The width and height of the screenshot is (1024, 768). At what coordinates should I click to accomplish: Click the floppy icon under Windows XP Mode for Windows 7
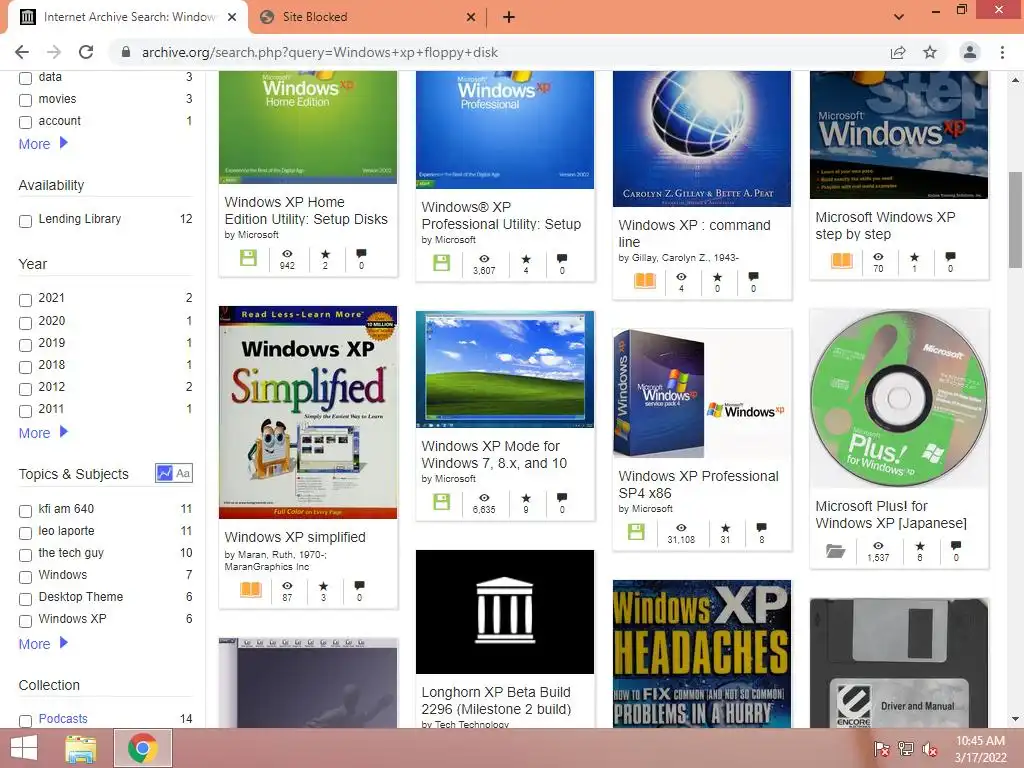(x=441, y=502)
